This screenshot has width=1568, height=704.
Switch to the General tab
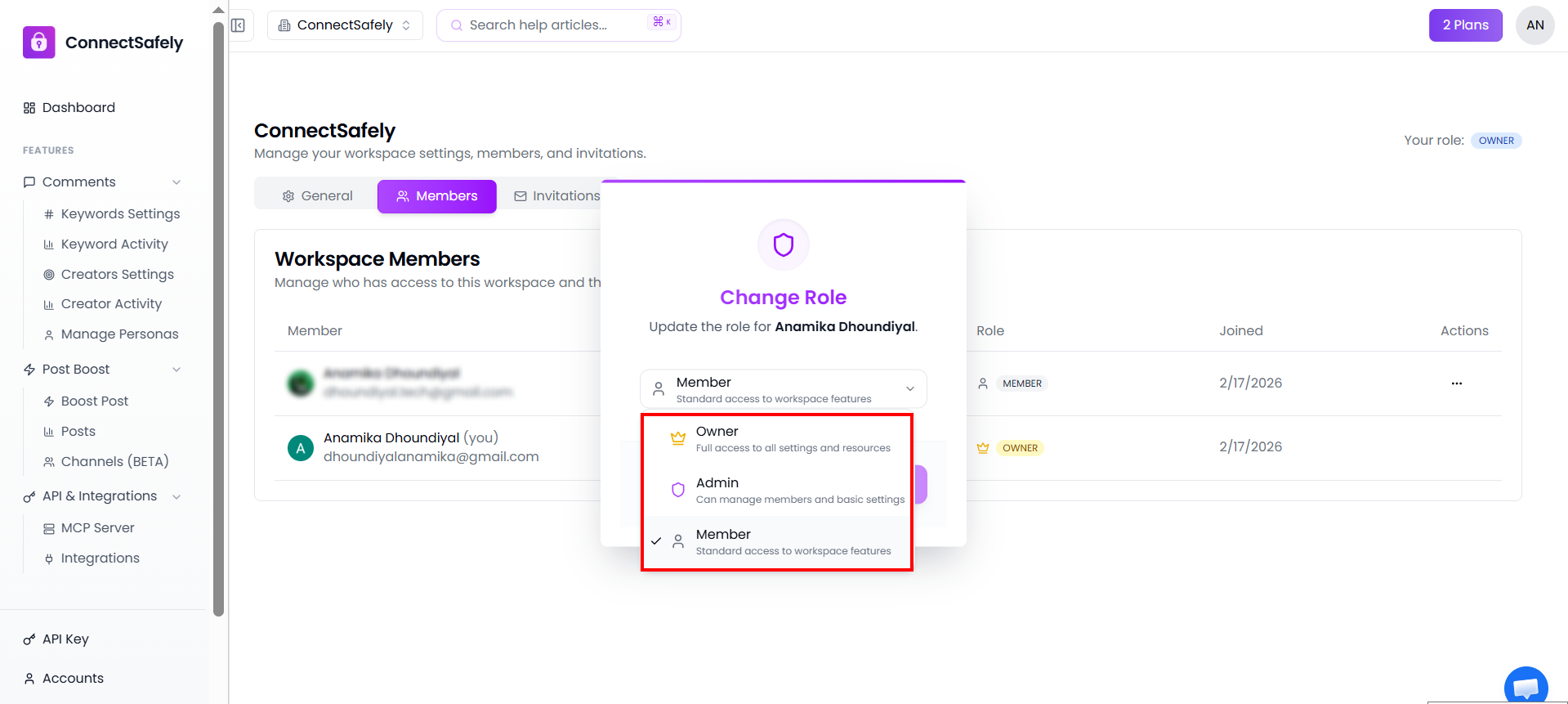(317, 196)
